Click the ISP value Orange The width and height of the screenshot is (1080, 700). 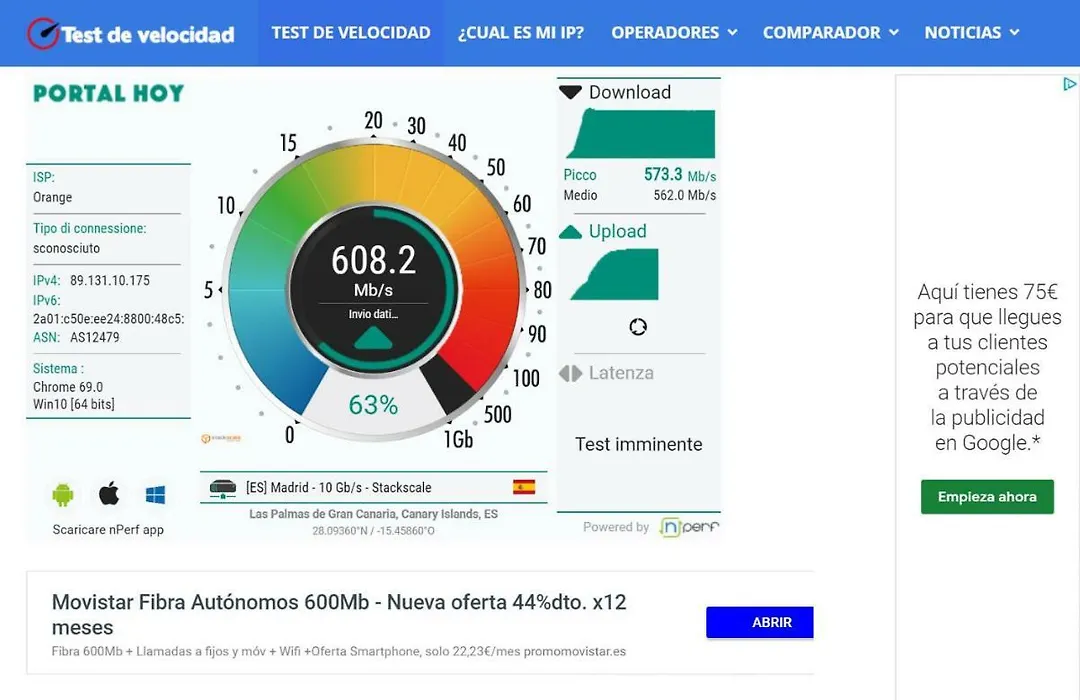pos(52,197)
